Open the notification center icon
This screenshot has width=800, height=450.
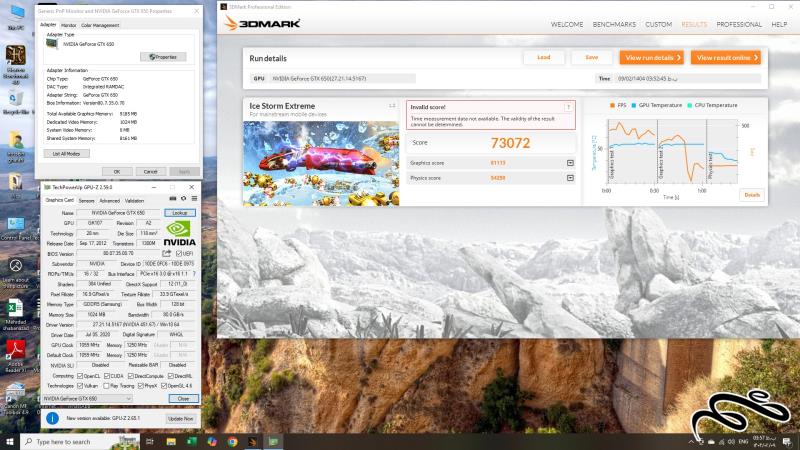(x=787, y=442)
